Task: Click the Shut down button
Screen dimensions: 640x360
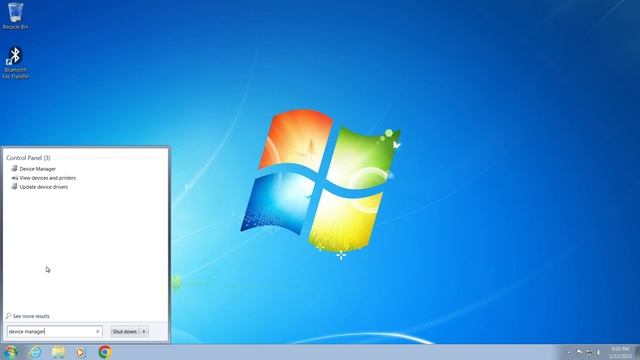Action: click(125, 331)
